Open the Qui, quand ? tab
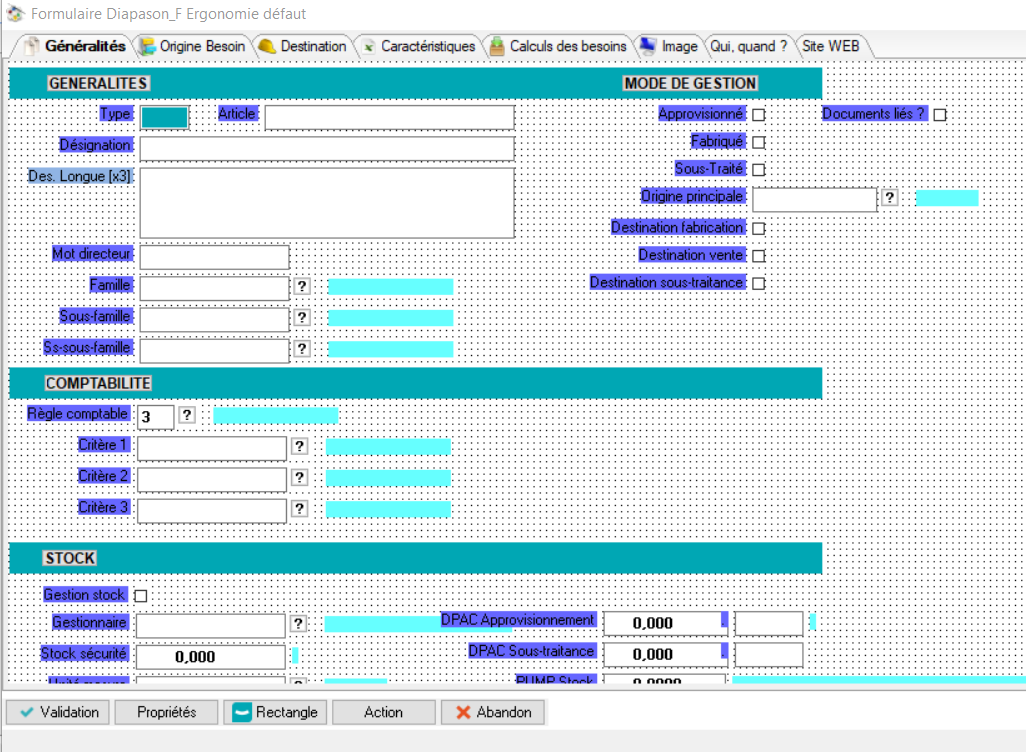1026x752 pixels. pyautogui.click(x=749, y=45)
